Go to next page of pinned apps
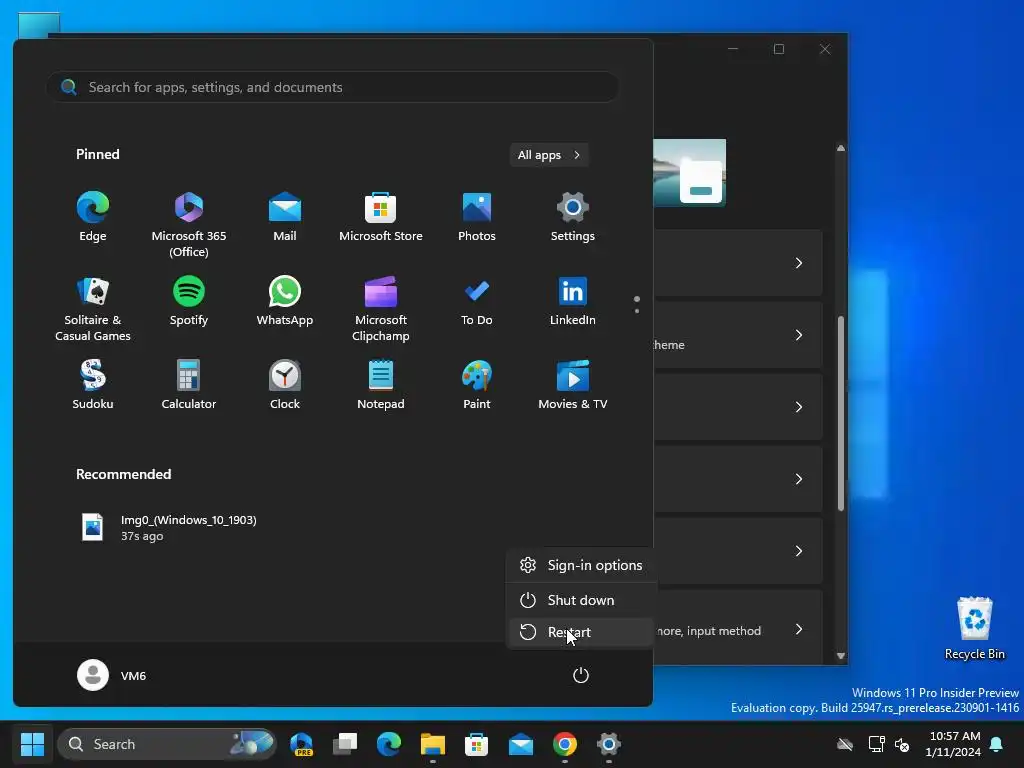Viewport: 1024px width, 768px height. [x=637, y=311]
